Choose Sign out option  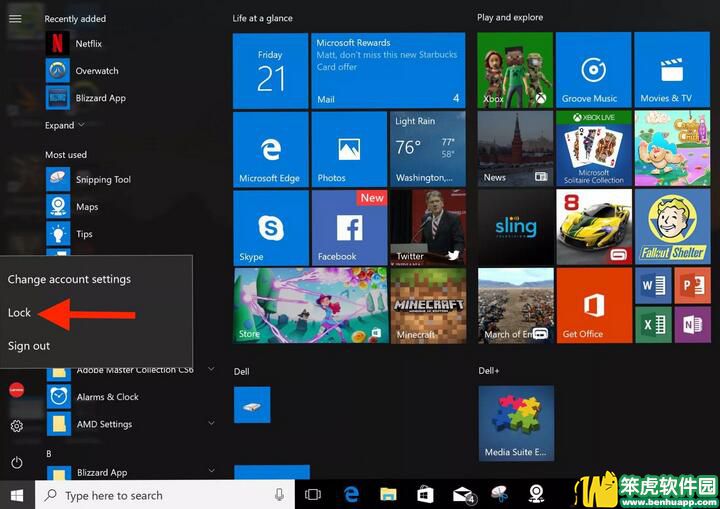(x=29, y=346)
